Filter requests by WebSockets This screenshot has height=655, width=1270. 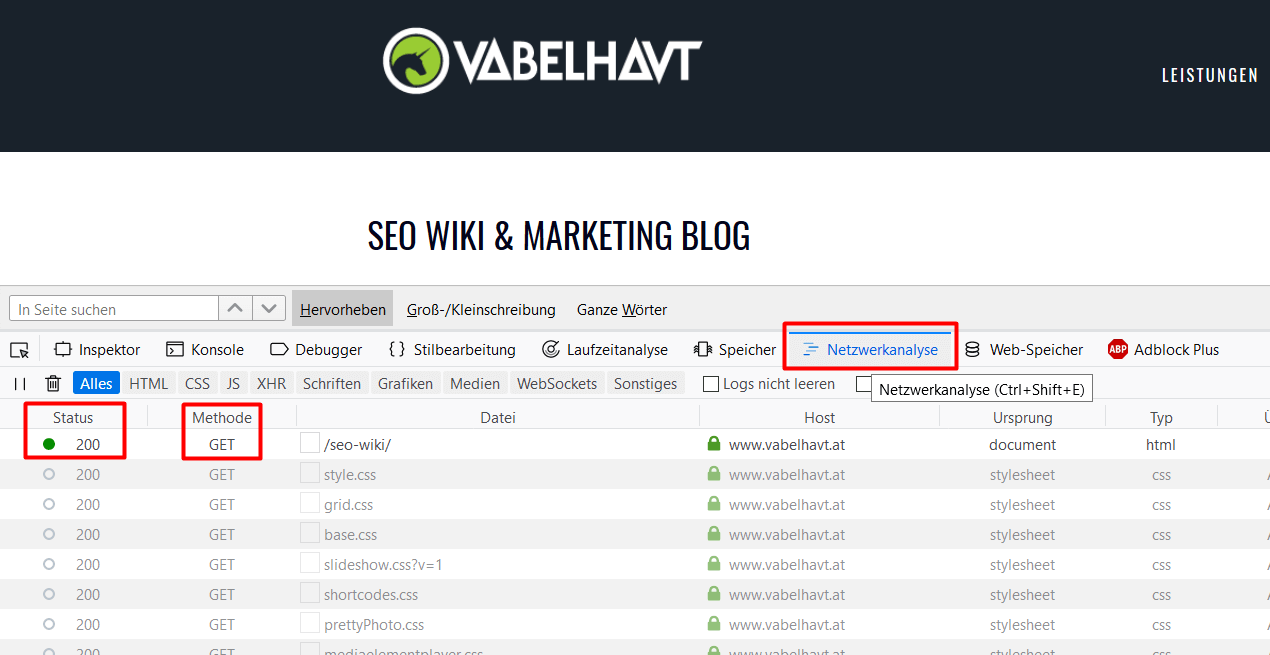click(x=557, y=383)
